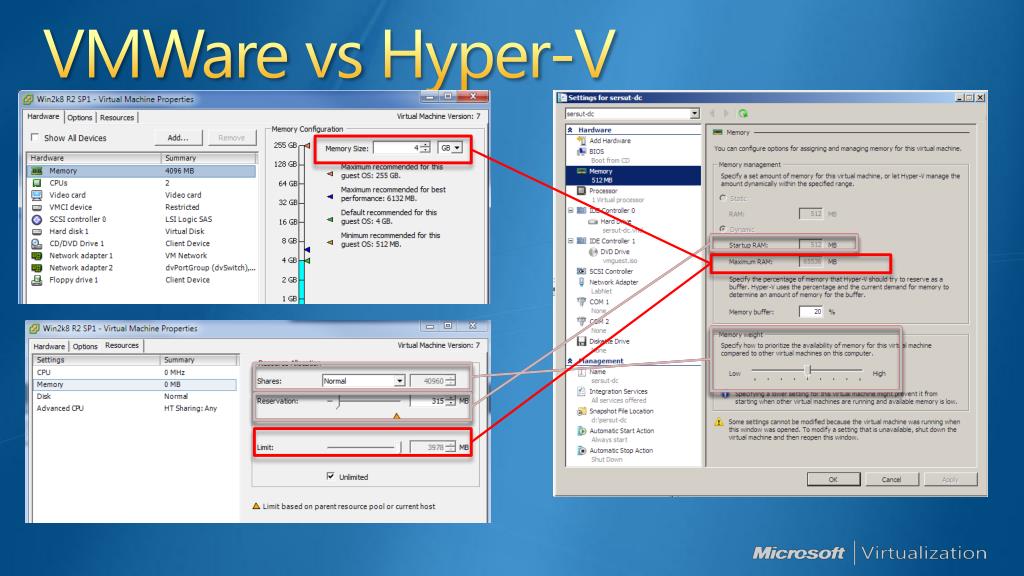This screenshot has width=1024, height=576.
Task: Click the Processor icon in Hyper-V settings
Action: (581, 191)
